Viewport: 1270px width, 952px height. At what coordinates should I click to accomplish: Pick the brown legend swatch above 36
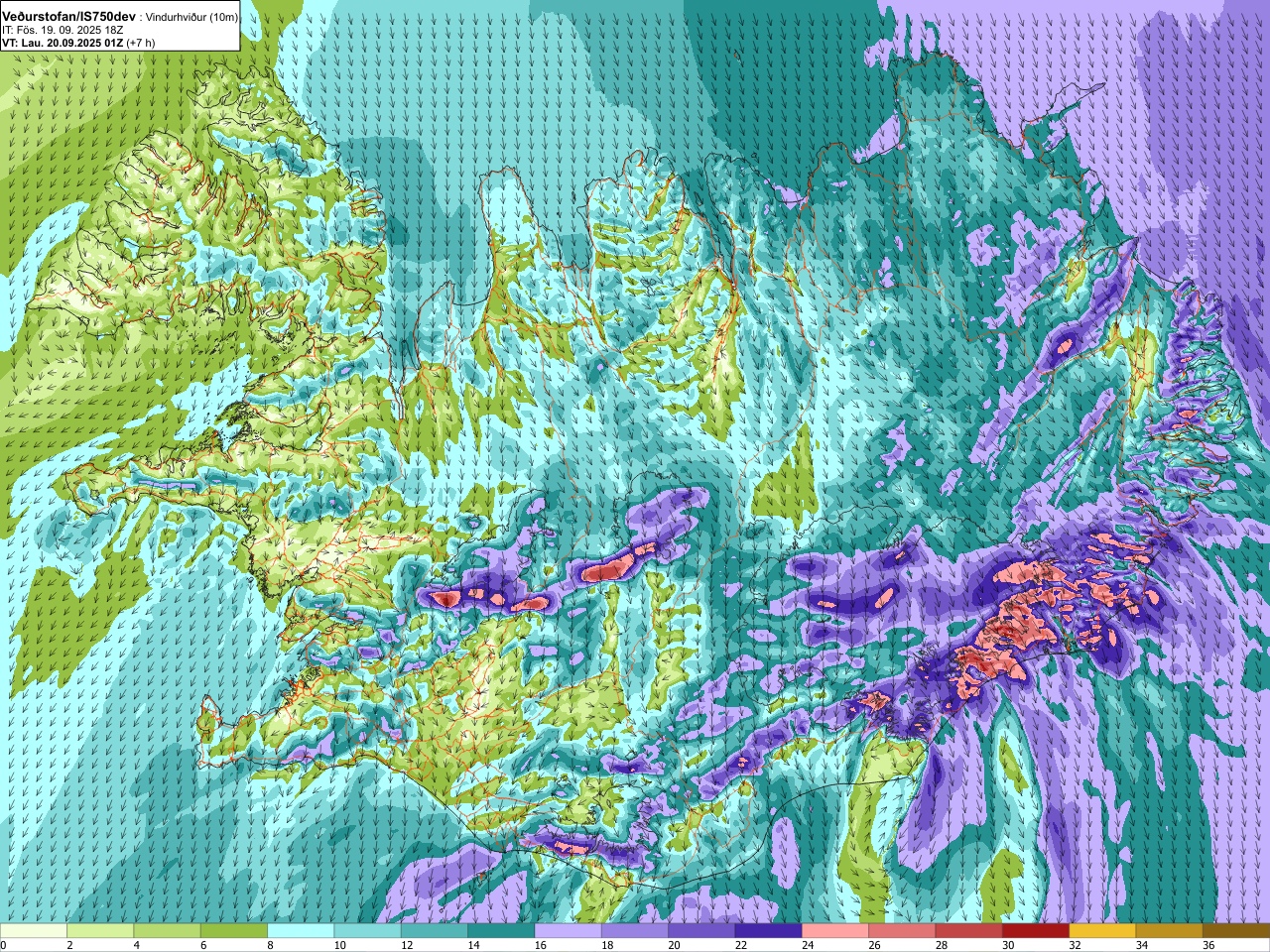click(x=1236, y=931)
